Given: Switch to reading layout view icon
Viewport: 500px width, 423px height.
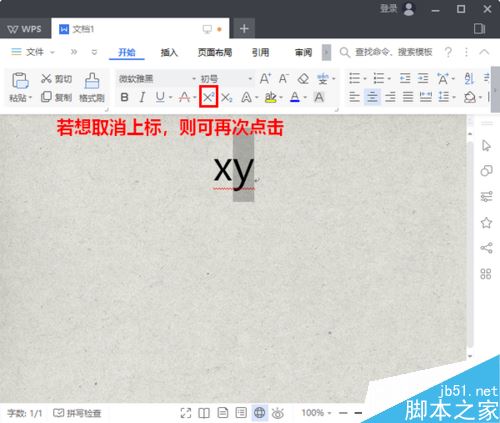Looking at the screenshot, I should (204, 413).
